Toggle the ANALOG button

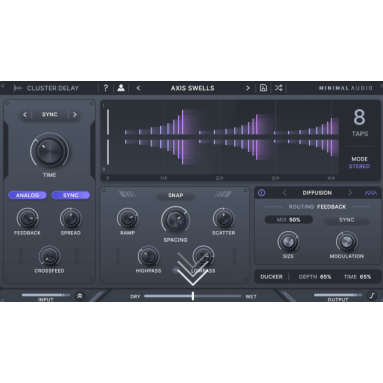click(x=27, y=195)
